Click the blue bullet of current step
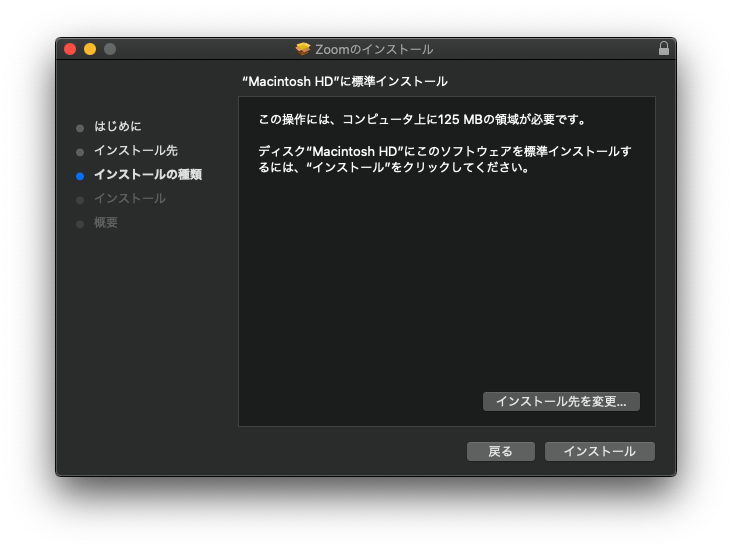Image resolution: width=732 pixels, height=550 pixels. tap(80, 176)
